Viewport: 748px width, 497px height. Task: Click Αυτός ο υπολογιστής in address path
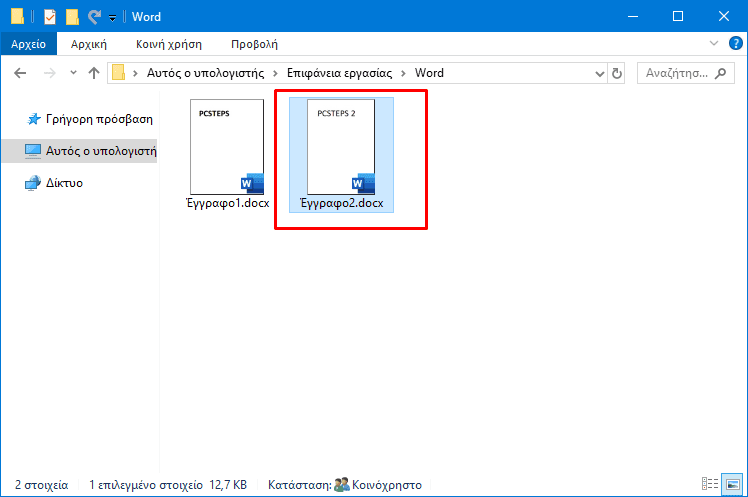(205, 73)
